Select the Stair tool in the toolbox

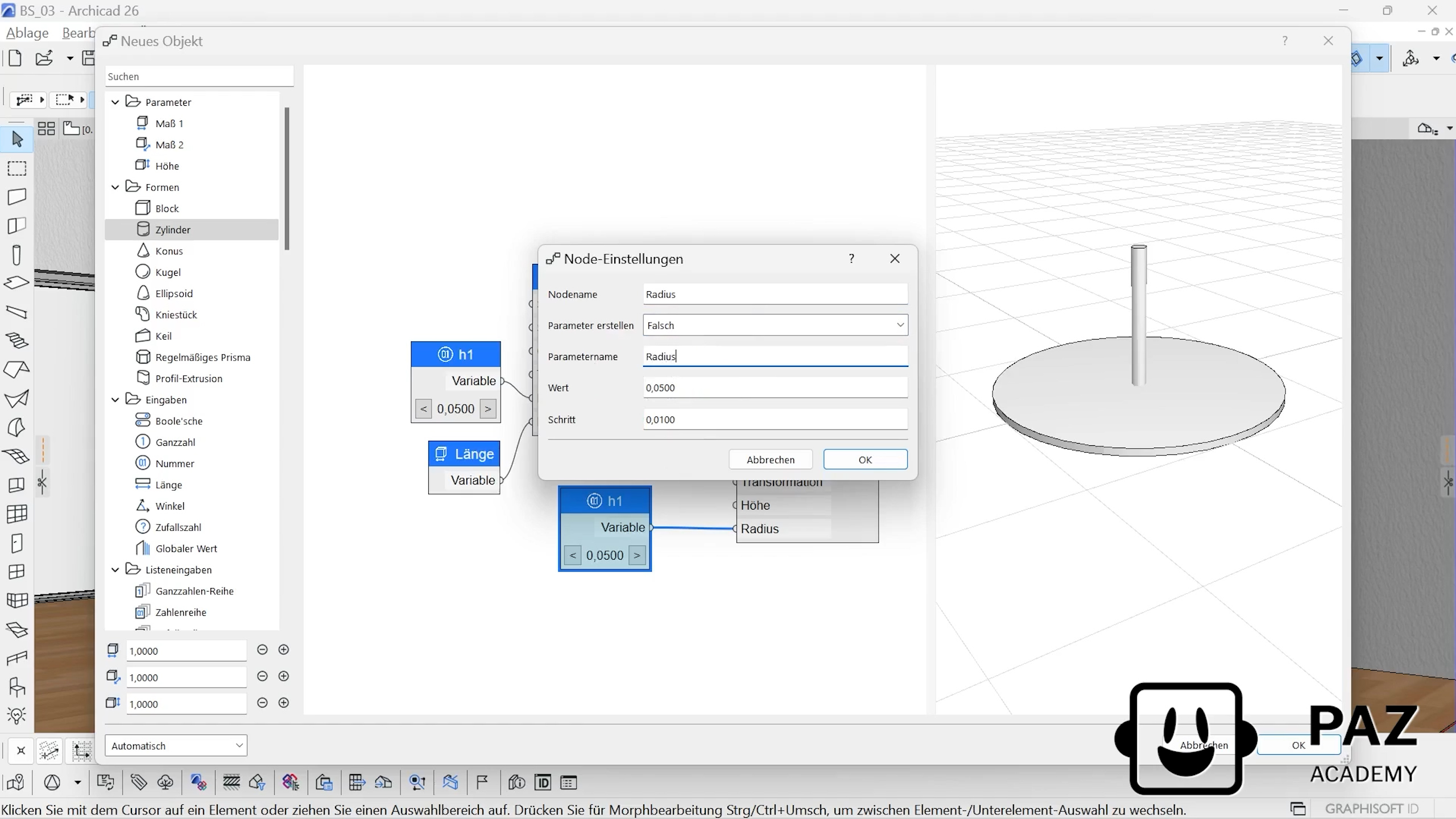17,341
